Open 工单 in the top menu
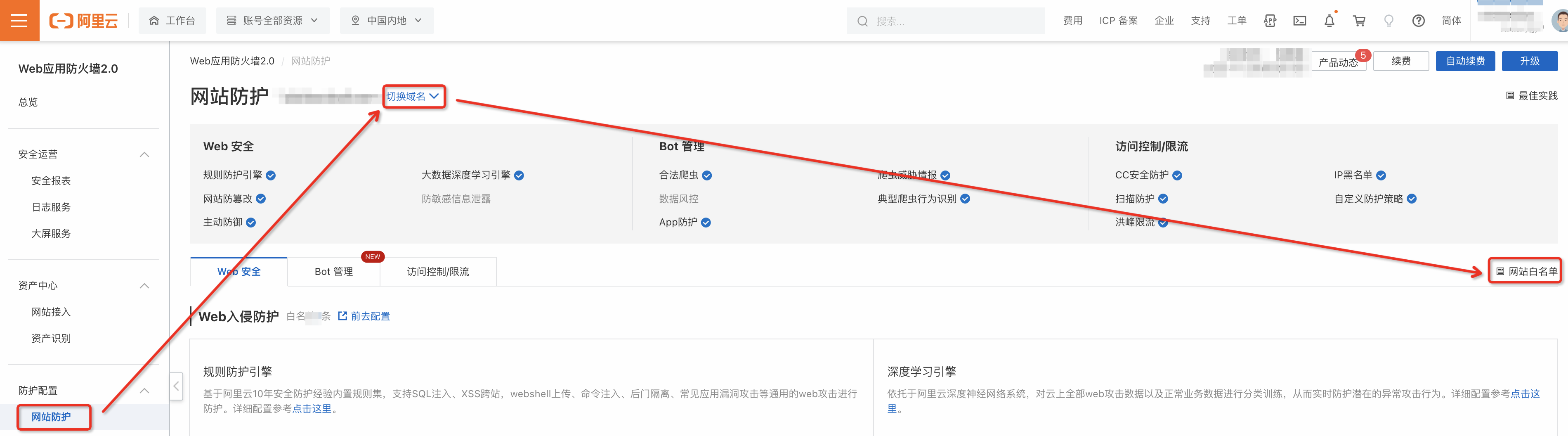The width and height of the screenshot is (1568, 436). point(1236,21)
